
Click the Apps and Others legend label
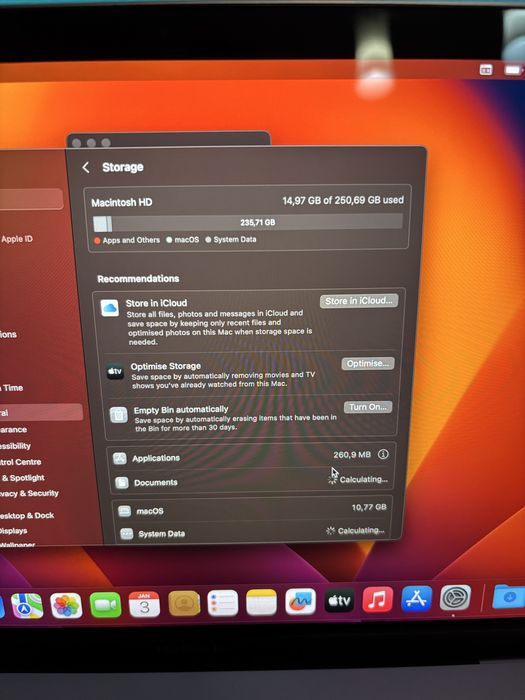[x=131, y=240]
